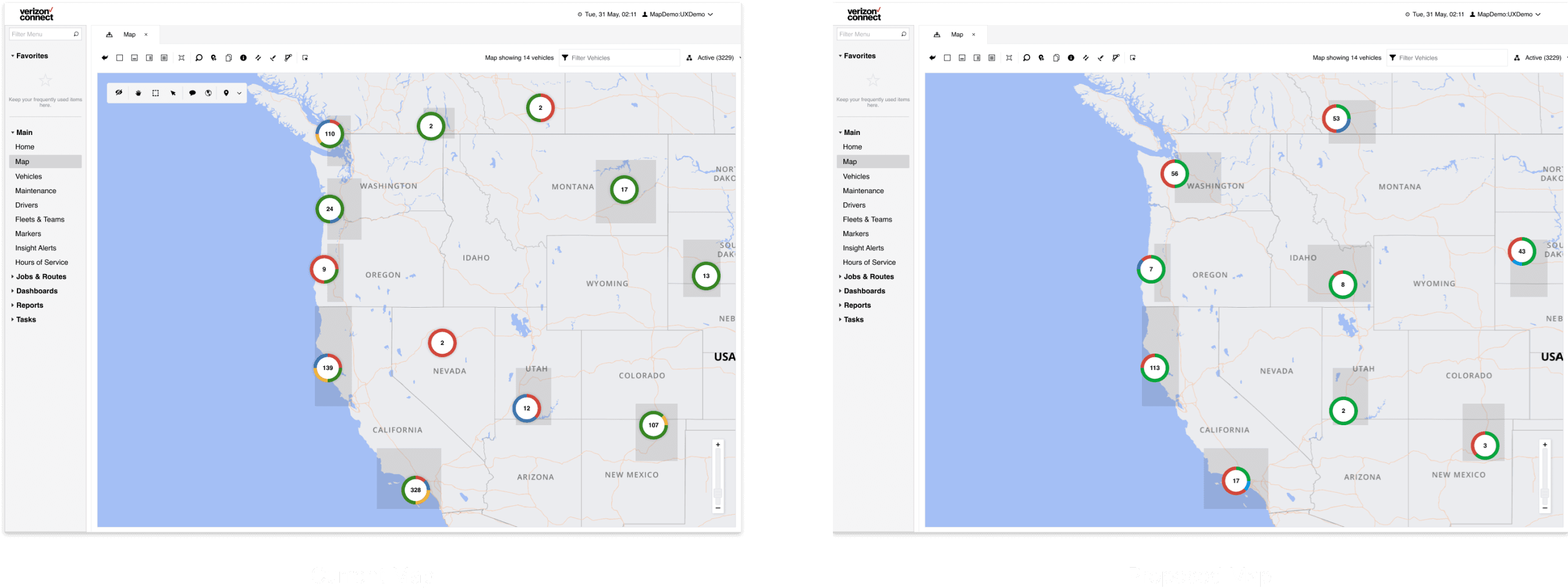Click the location pin icon on map toolbar

(x=226, y=93)
